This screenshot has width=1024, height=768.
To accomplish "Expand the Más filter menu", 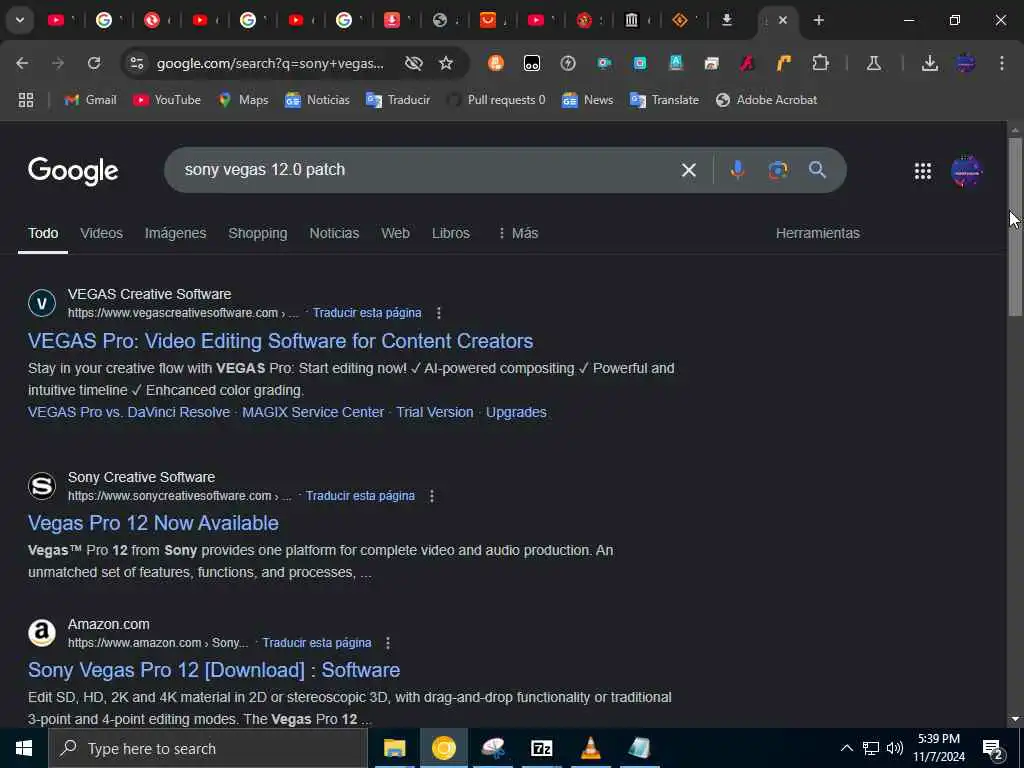I will click(x=518, y=233).
